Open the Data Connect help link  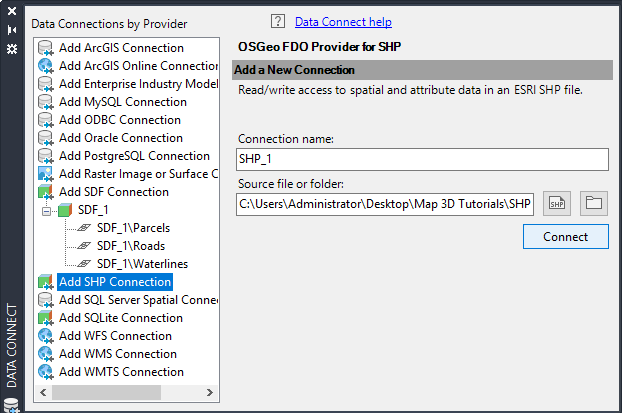[343, 22]
